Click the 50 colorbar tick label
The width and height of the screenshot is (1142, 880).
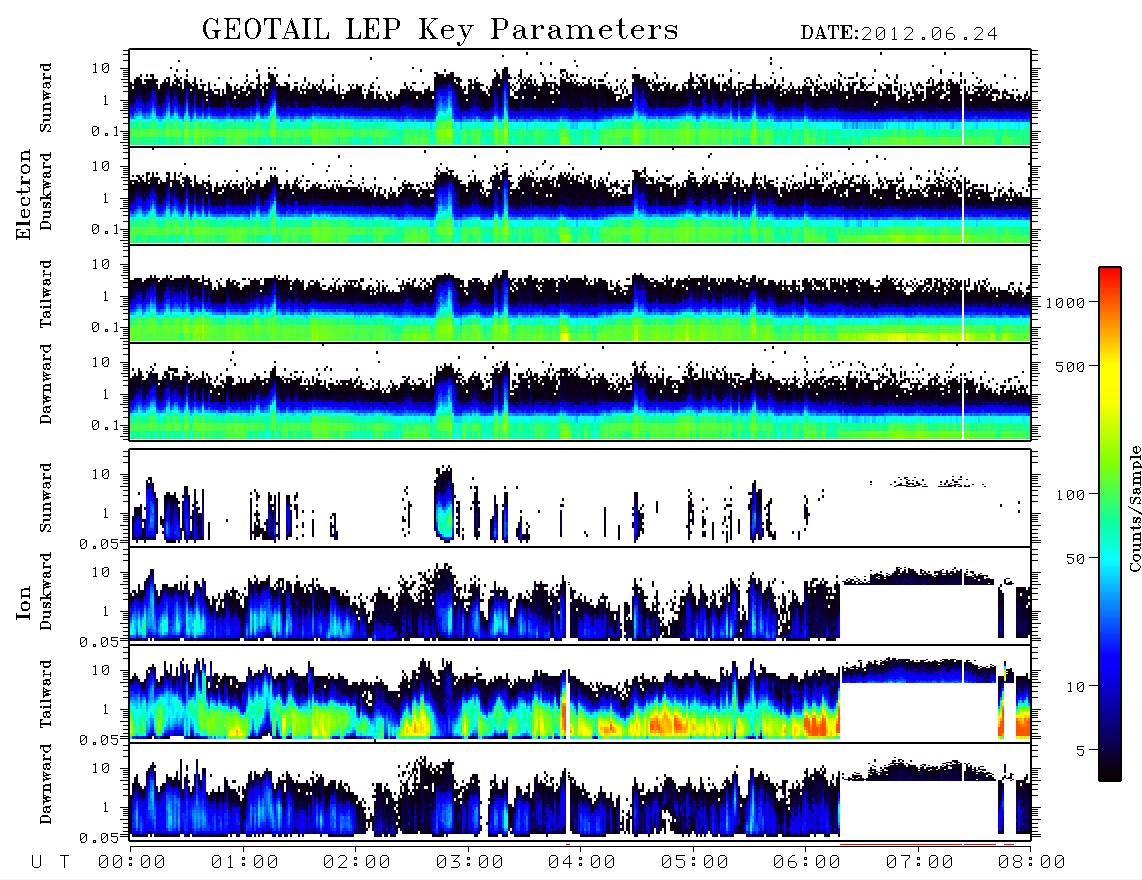[1075, 559]
